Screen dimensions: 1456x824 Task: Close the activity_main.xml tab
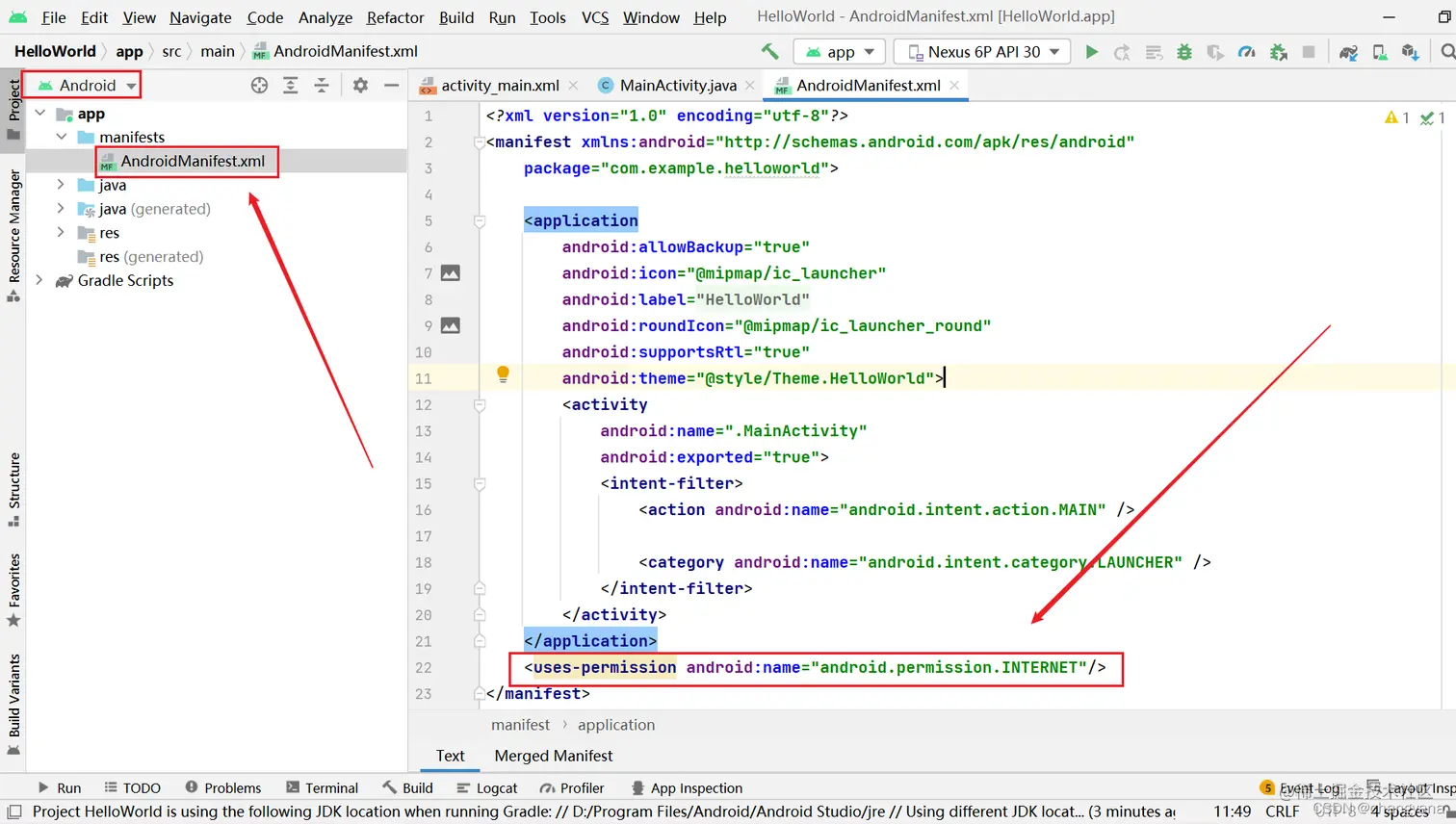click(x=573, y=86)
